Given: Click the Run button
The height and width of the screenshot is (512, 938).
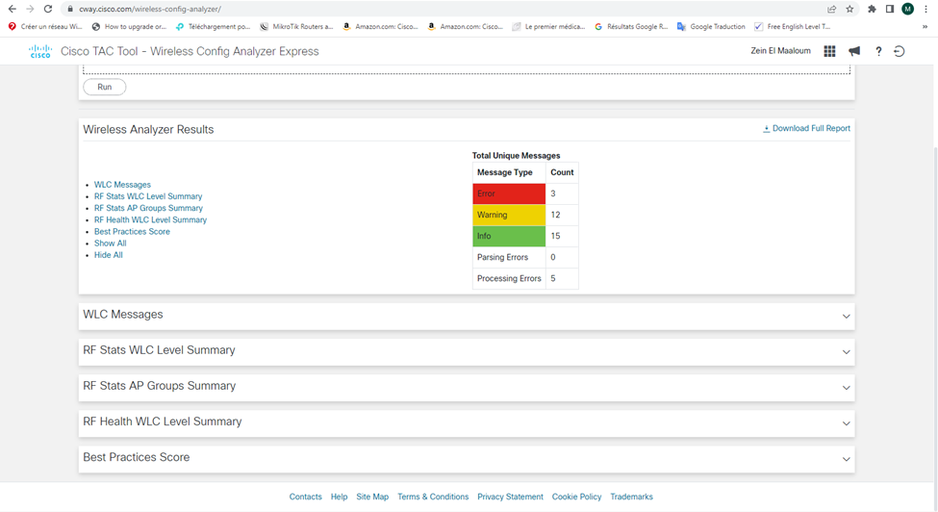Looking at the screenshot, I should tap(105, 87).
